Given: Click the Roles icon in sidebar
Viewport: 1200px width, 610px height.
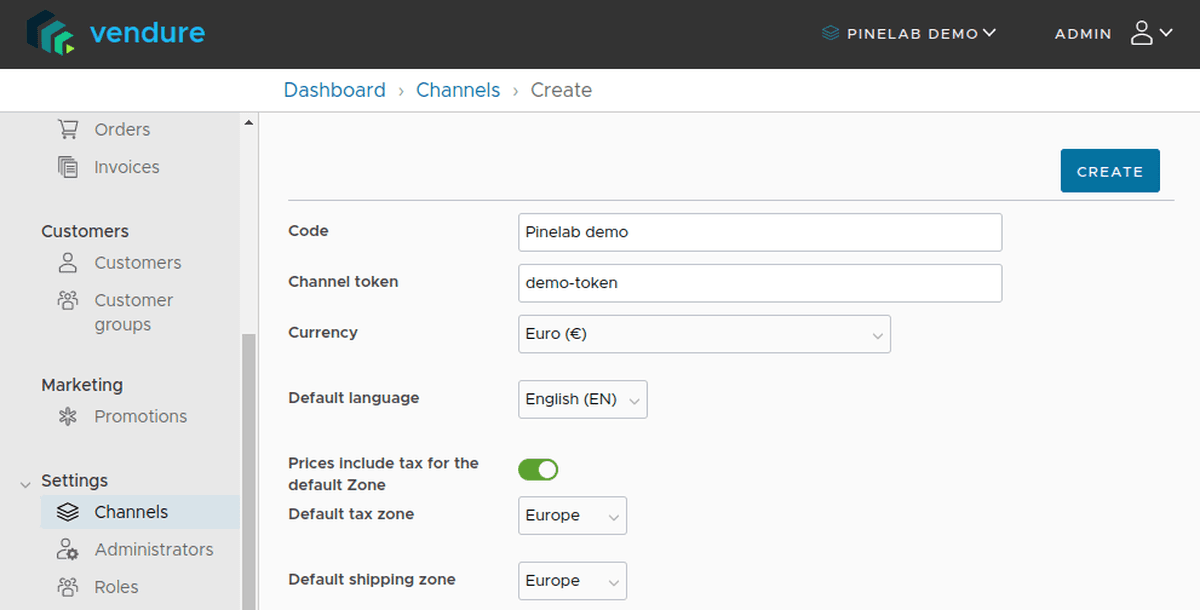Looking at the screenshot, I should (x=68, y=587).
